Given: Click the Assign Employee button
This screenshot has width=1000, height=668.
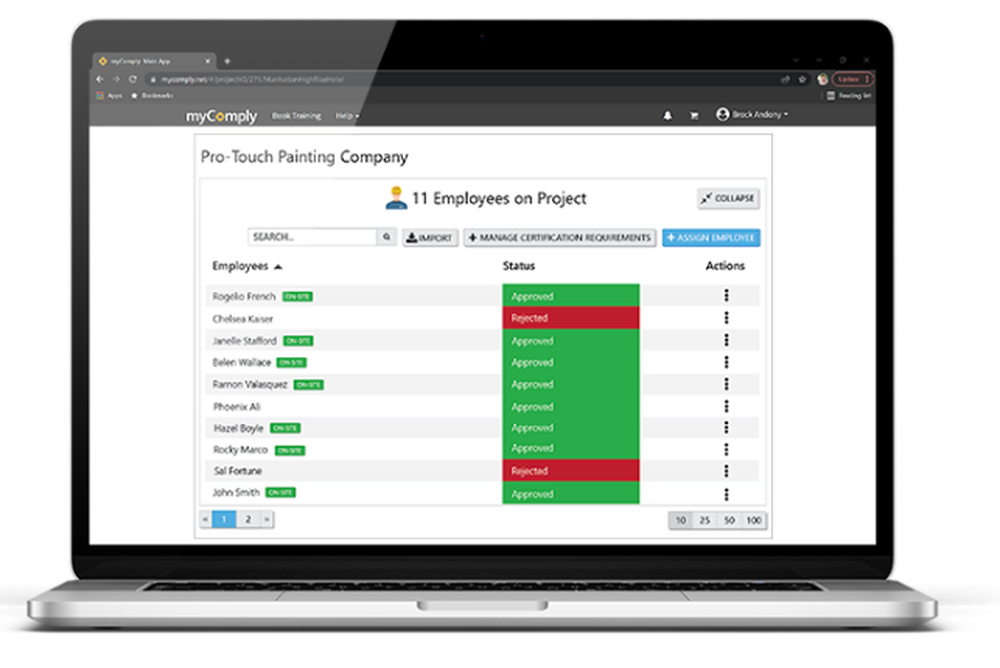Looking at the screenshot, I should coord(711,237).
